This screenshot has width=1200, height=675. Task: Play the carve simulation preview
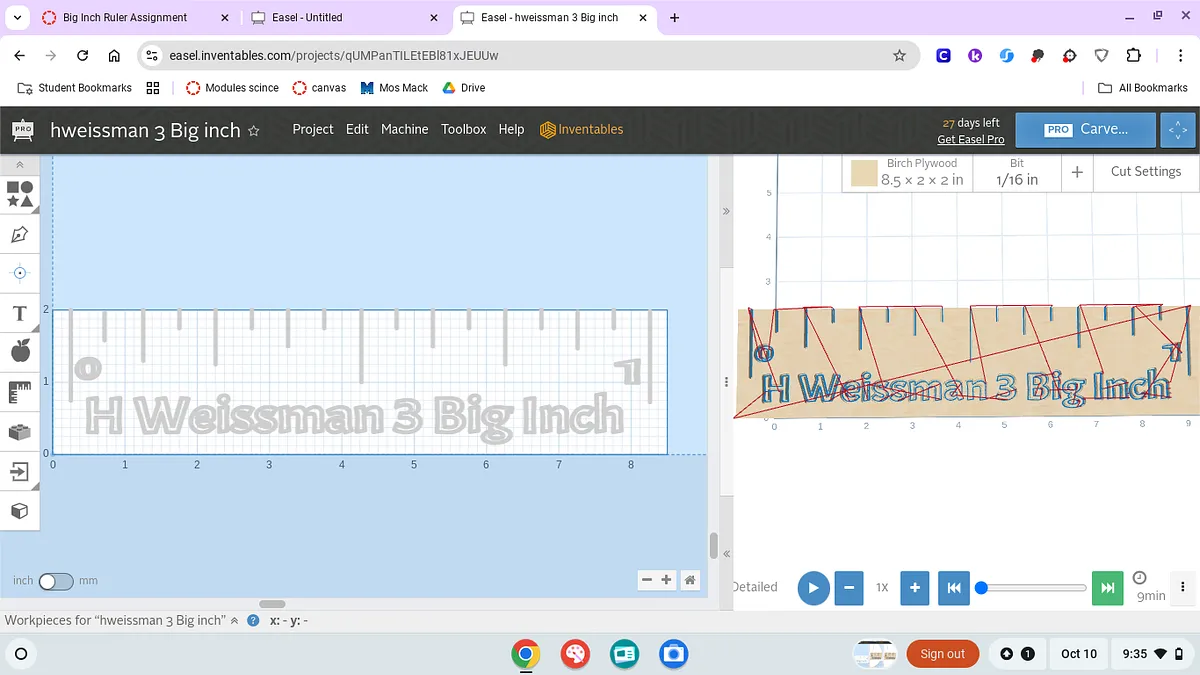[x=813, y=588]
